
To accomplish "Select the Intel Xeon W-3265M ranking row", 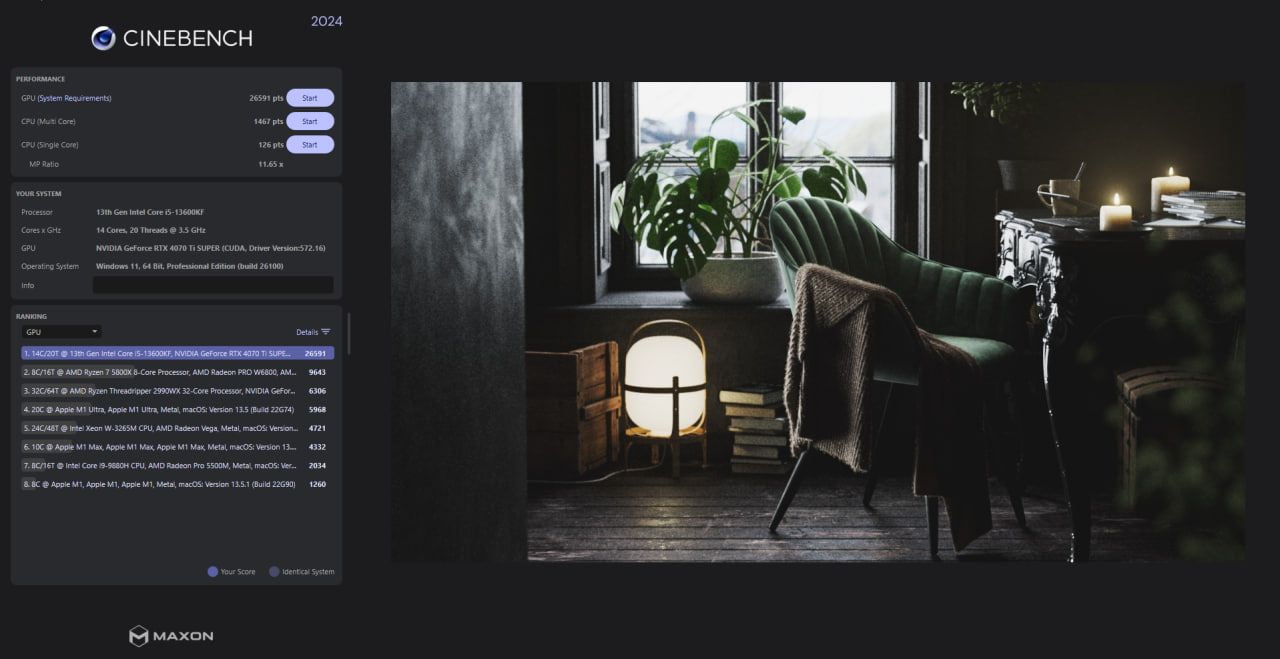I will coord(178,428).
